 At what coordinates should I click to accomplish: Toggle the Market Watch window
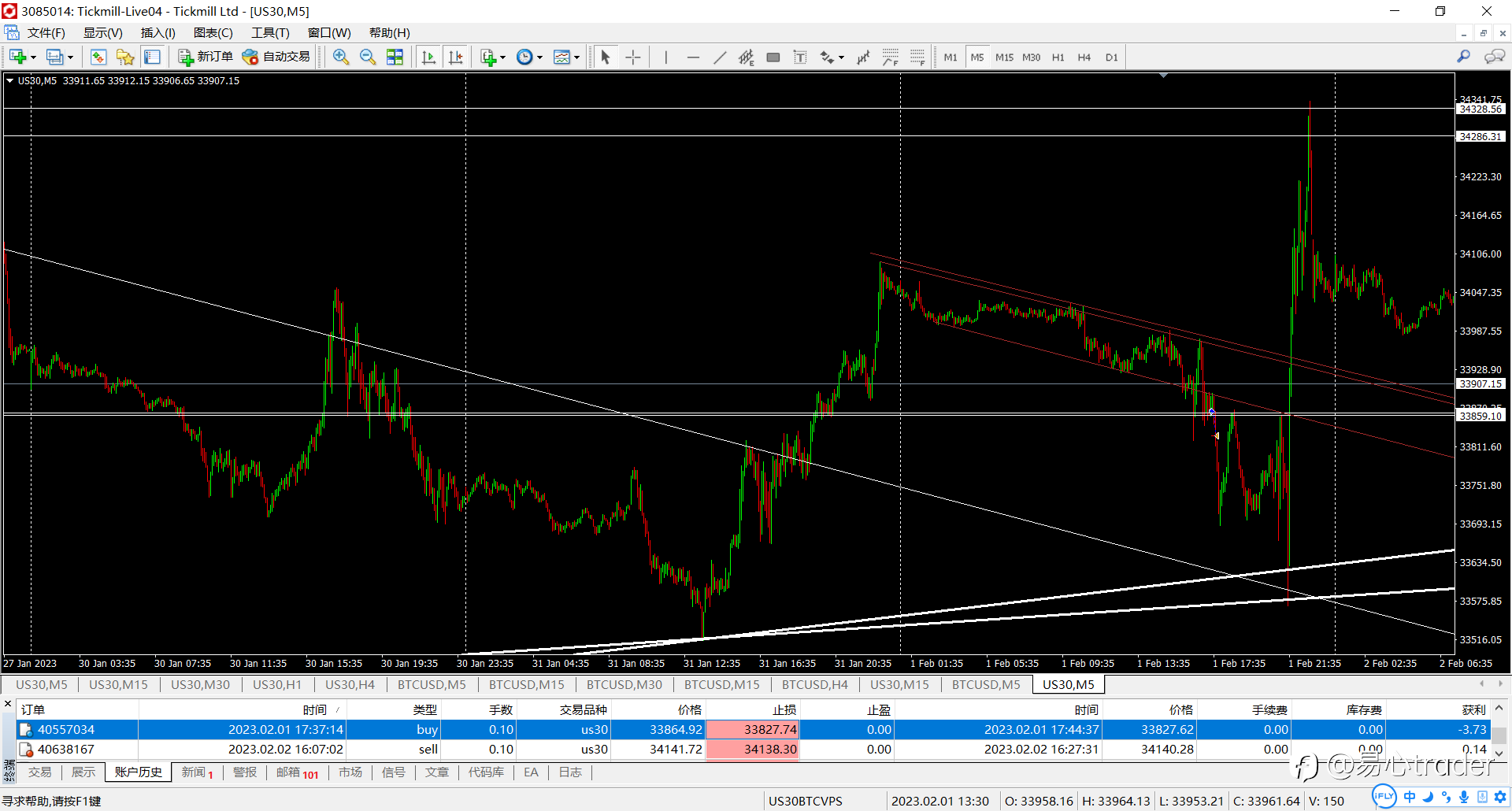(x=98, y=57)
